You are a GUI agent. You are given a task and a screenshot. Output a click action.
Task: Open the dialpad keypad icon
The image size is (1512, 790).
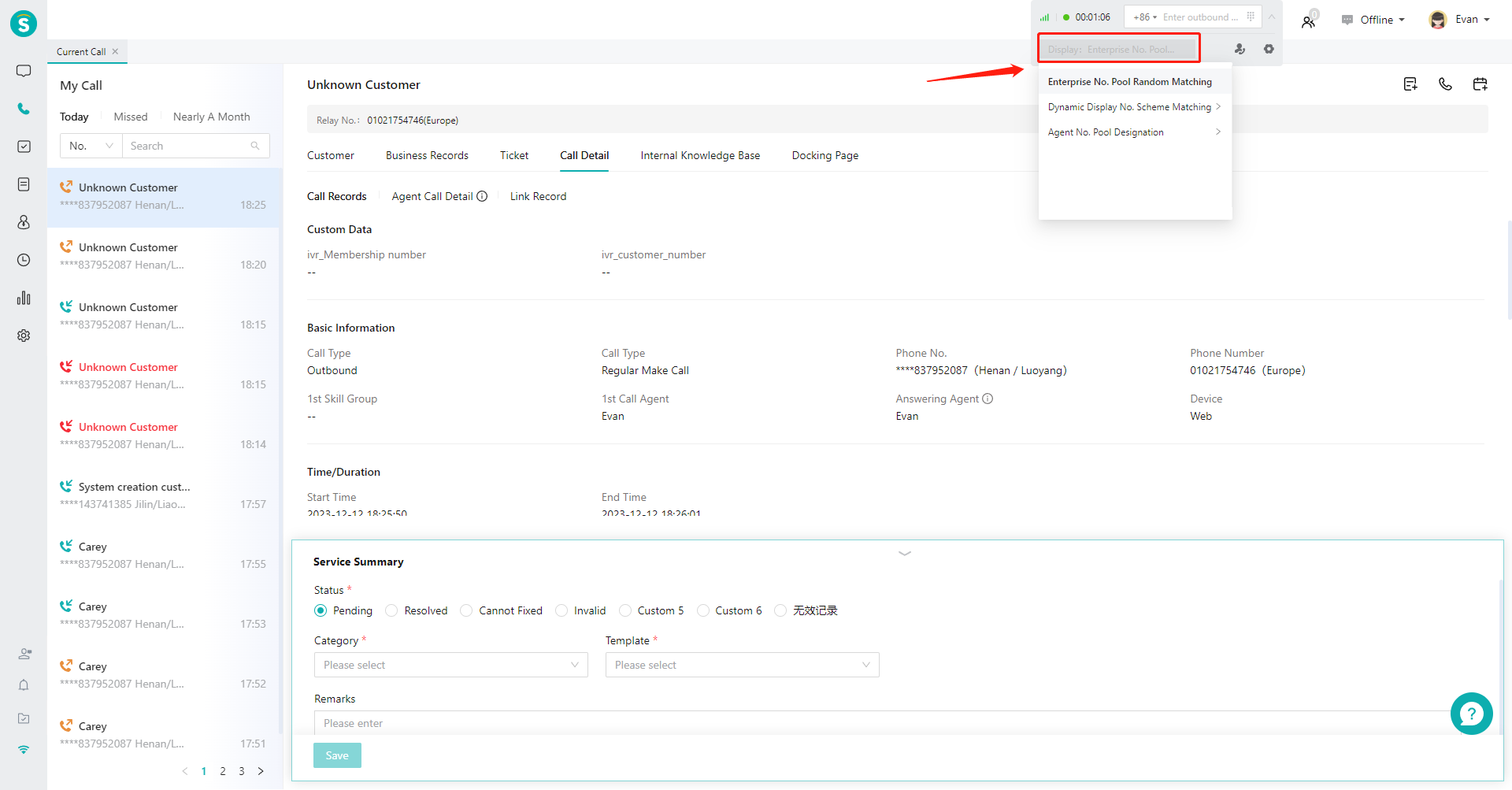1251,17
